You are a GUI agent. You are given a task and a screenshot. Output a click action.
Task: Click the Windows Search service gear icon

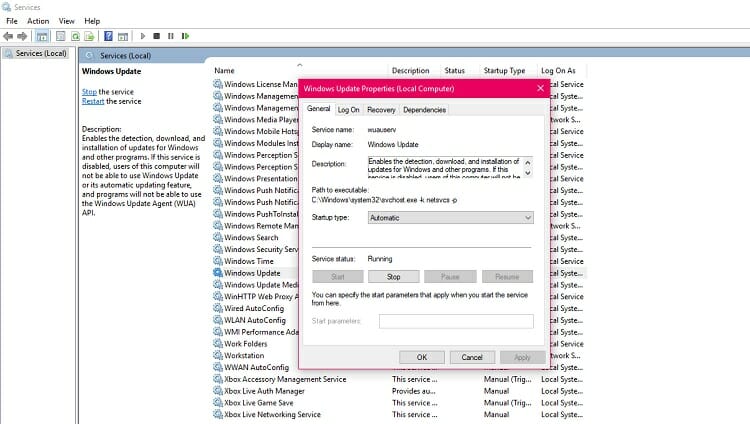218,237
